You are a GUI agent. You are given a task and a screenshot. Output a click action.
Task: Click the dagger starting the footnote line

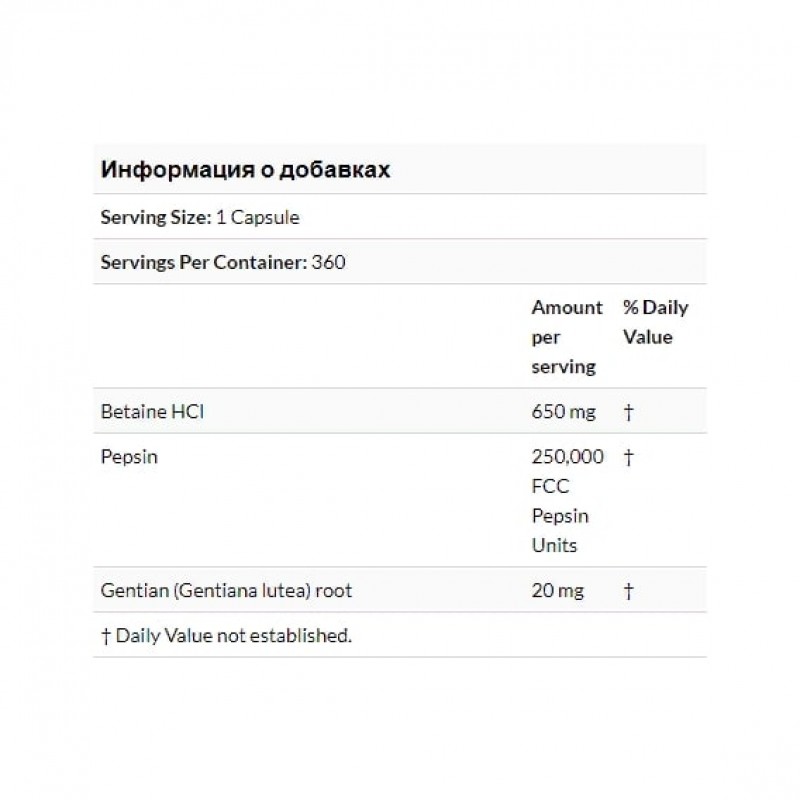pos(106,635)
